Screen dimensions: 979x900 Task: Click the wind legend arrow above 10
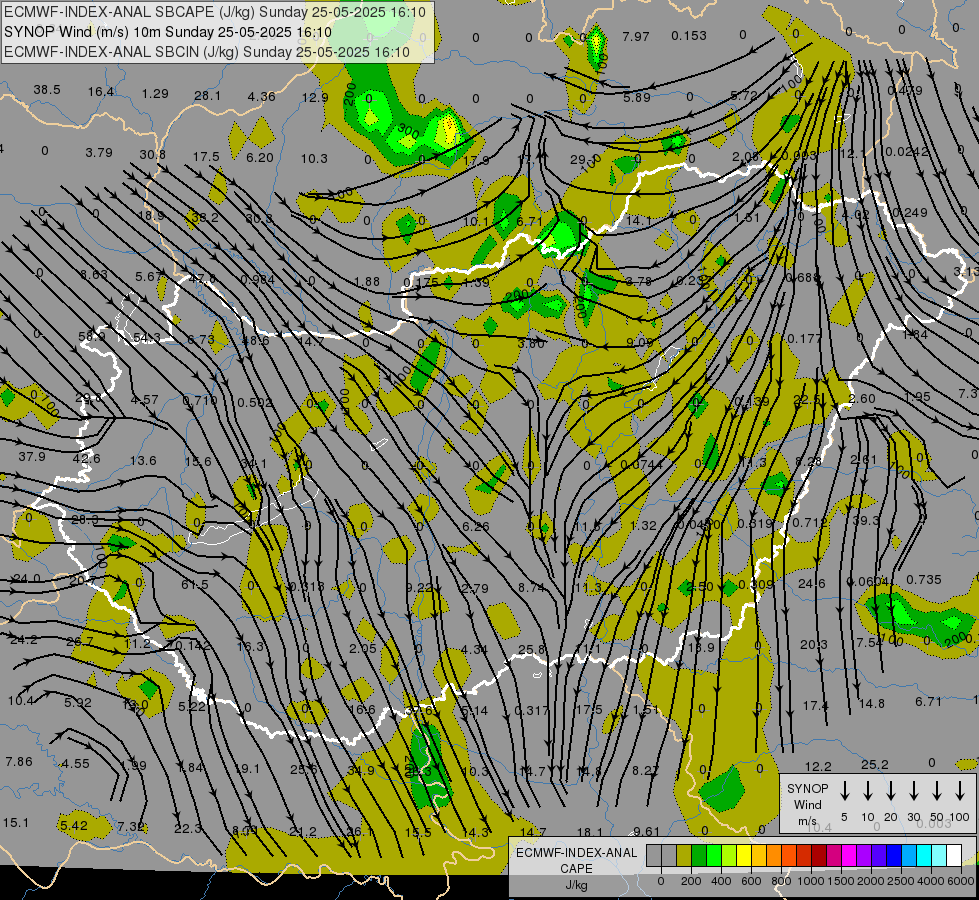(x=868, y=791)
